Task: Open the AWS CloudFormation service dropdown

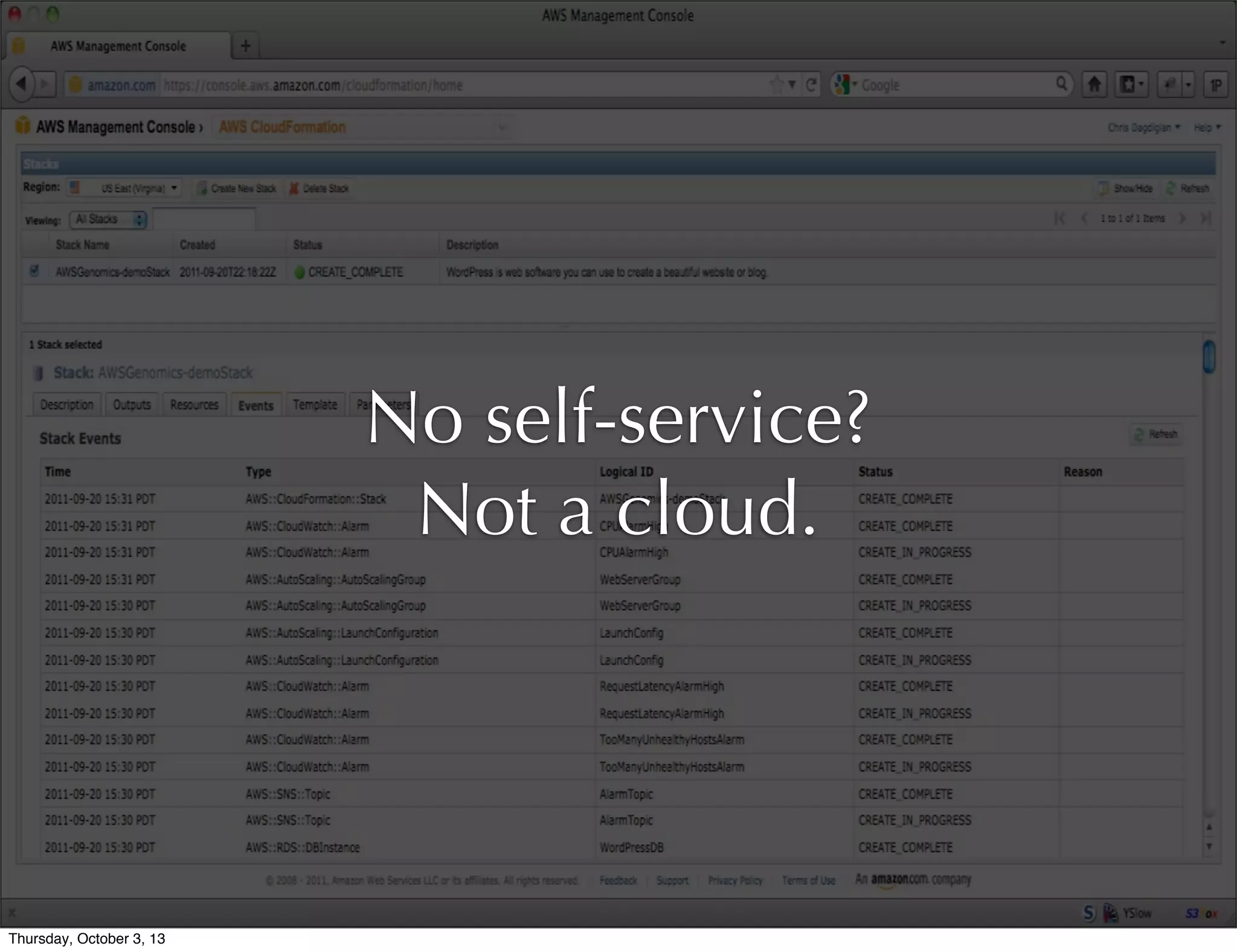Action: click(x=364, y=127)
